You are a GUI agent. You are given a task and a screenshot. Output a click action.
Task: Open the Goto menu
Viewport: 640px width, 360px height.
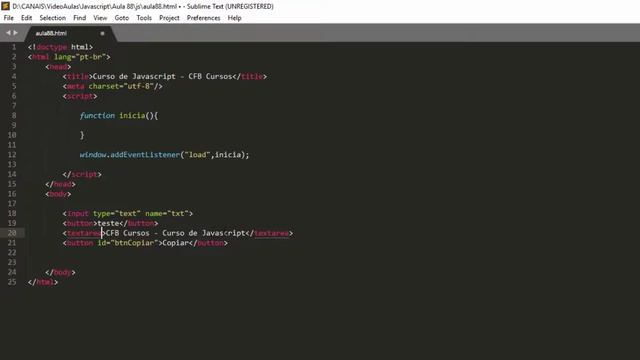pyautogui.click(x=122, y=18)
